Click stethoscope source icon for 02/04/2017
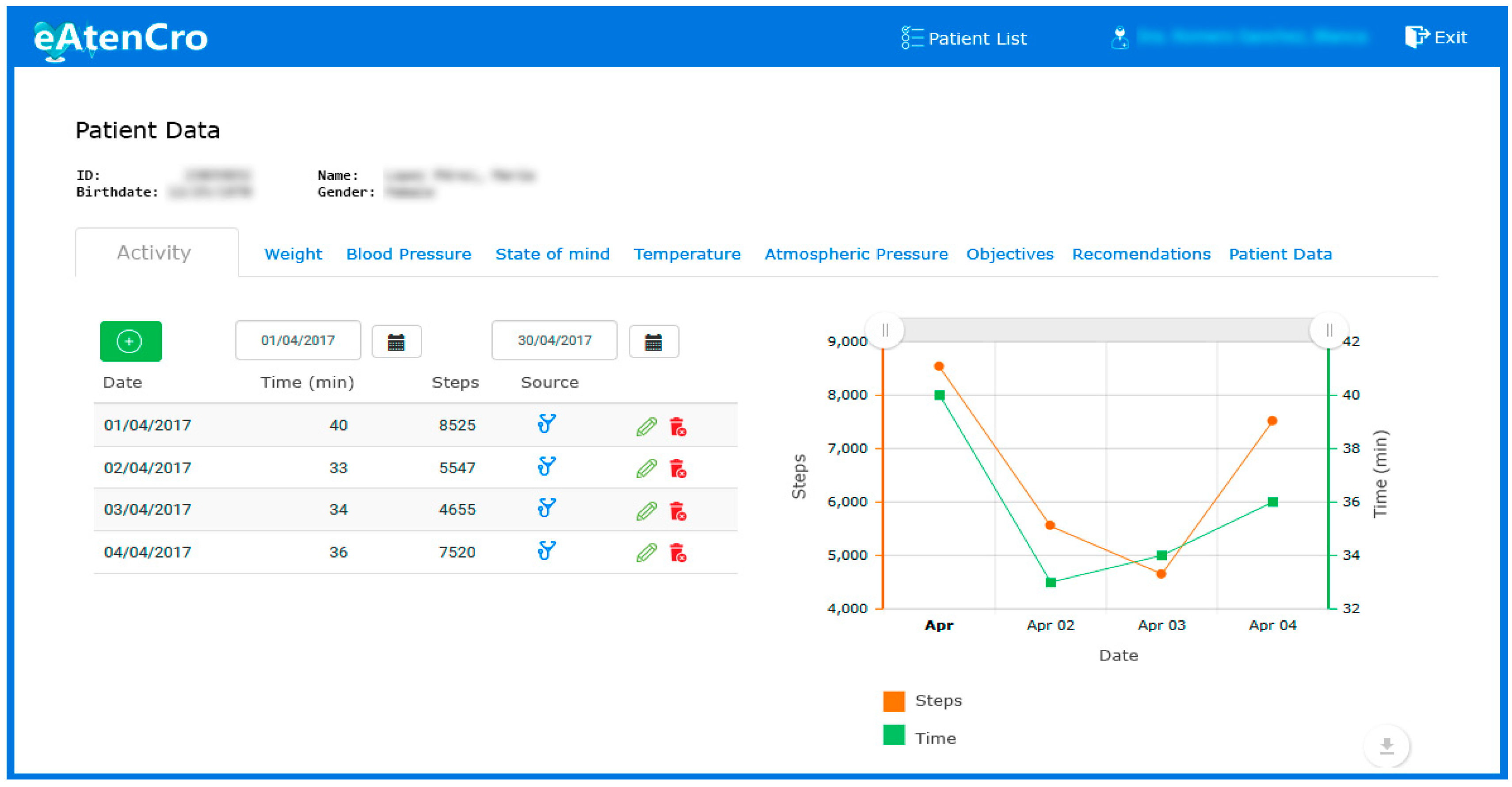The width and height of the screenshot is (1512, 787). coord(546,467)
